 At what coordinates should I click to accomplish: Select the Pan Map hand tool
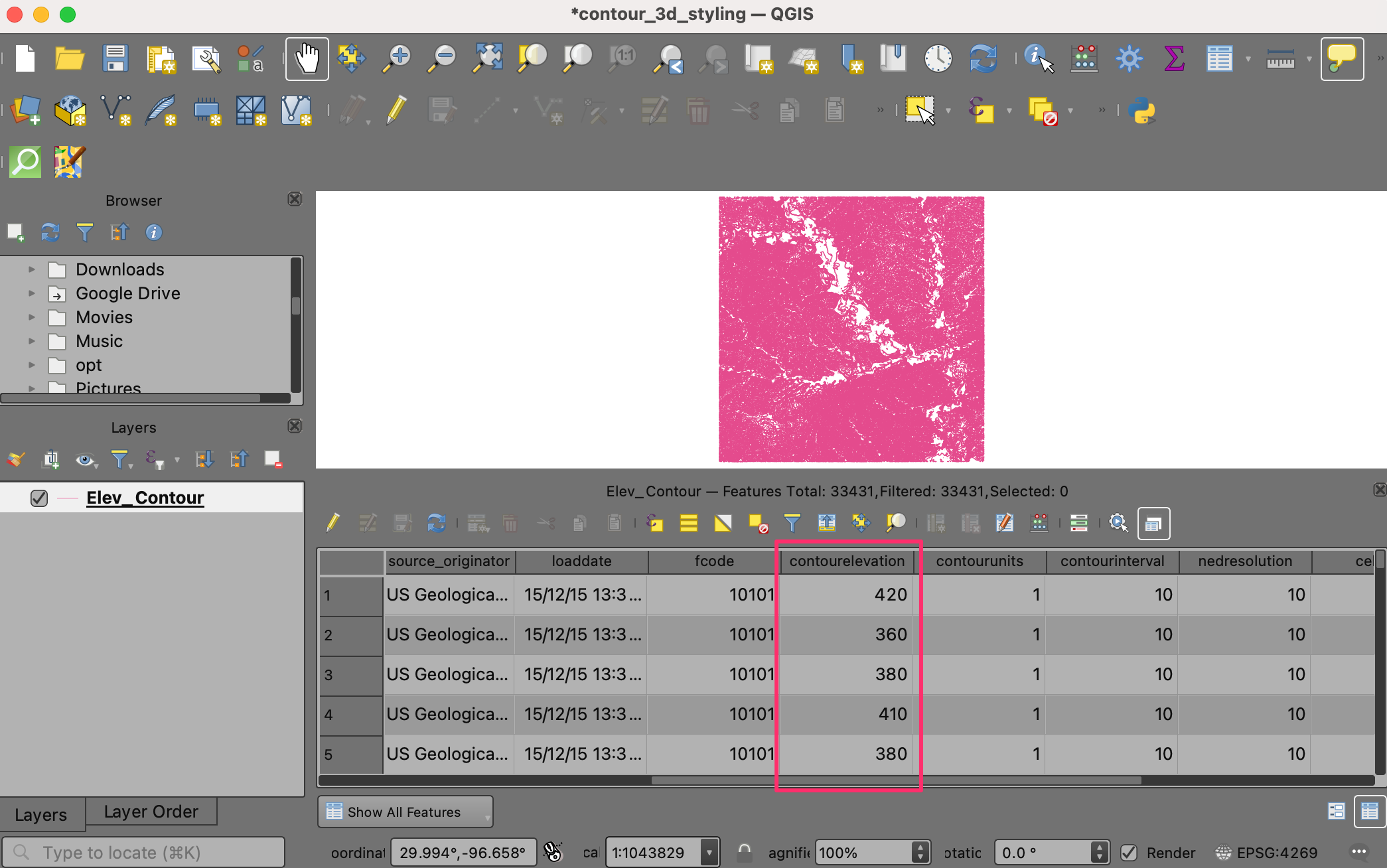pyautogui.click(x=307, y=59)
